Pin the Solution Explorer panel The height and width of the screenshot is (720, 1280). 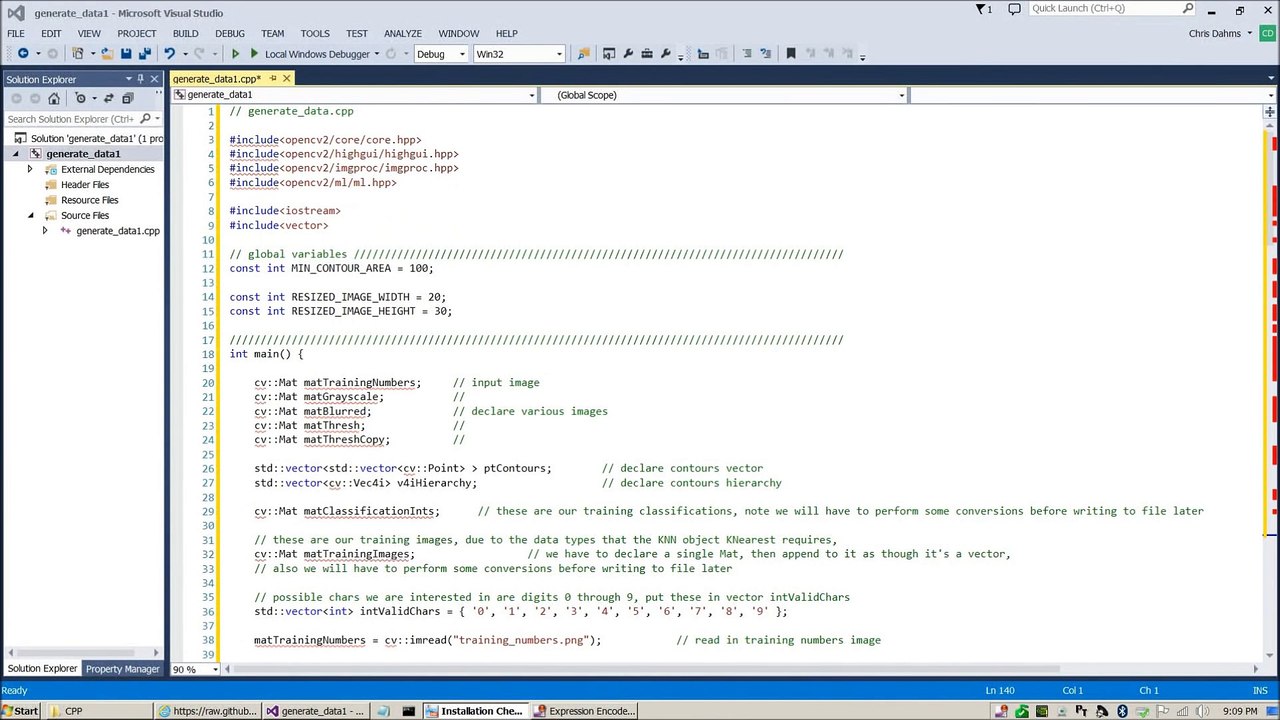click(140, 79)
